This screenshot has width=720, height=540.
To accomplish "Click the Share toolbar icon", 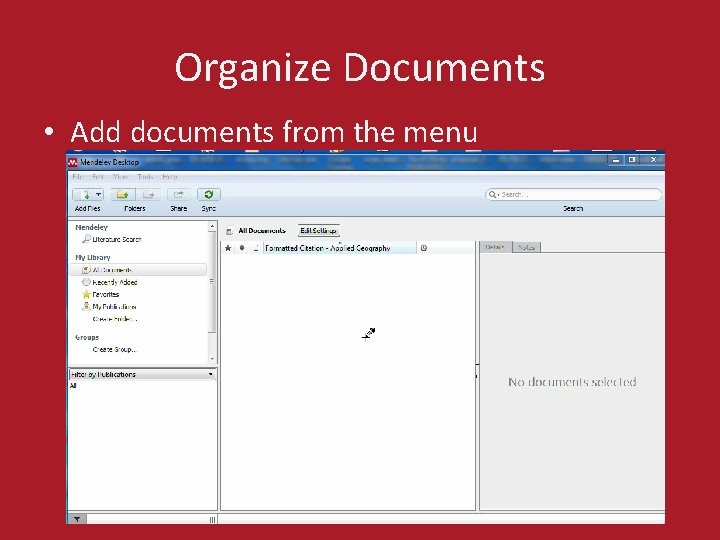I will [x=179, y=195].
